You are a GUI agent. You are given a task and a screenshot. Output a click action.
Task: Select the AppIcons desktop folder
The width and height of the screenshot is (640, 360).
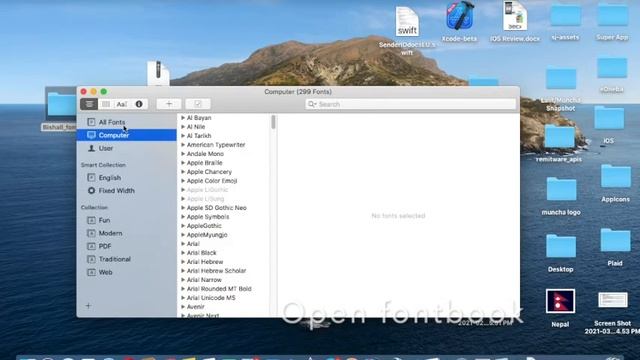[616, 176]
